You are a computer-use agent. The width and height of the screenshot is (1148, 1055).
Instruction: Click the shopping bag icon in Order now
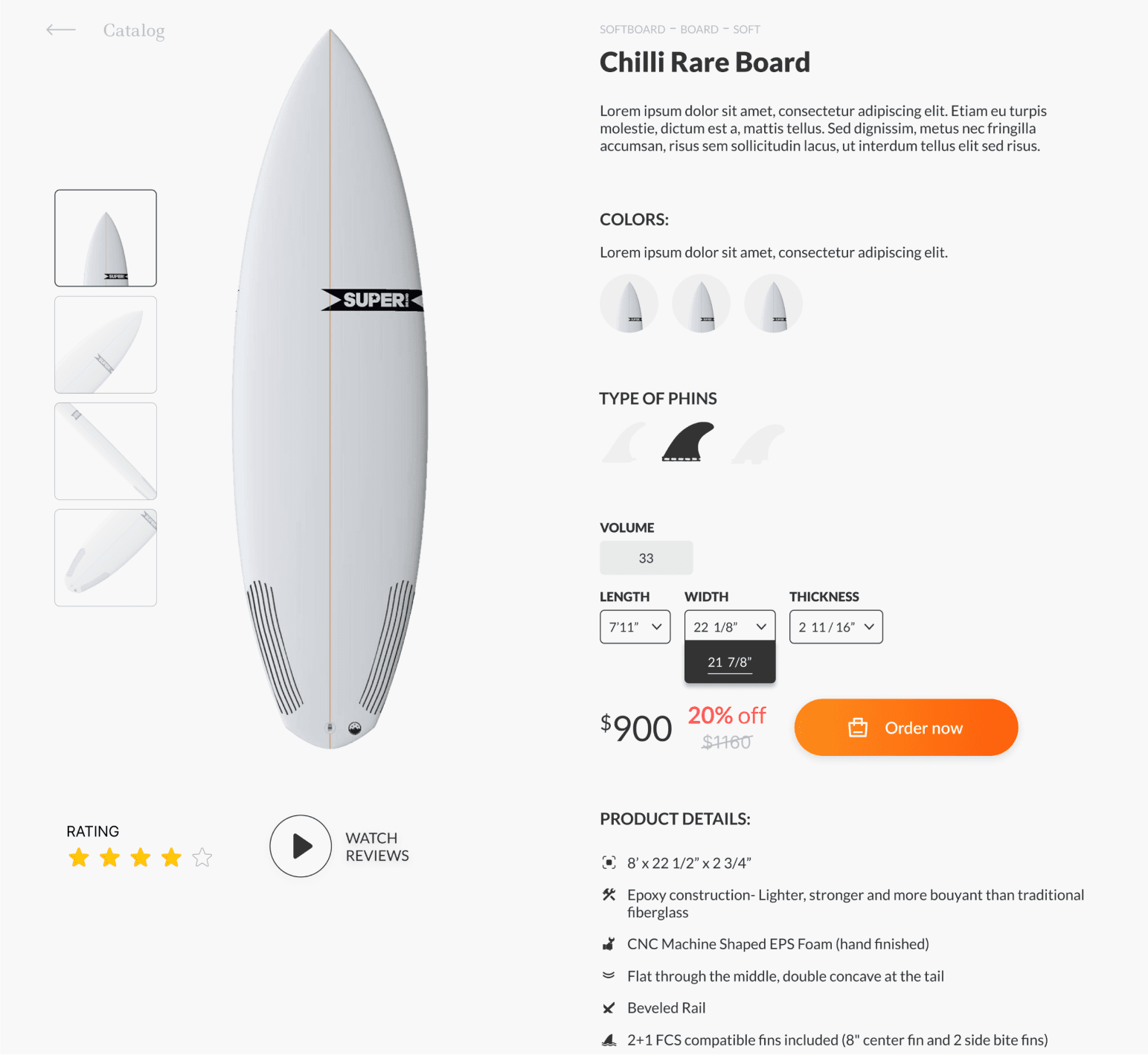click(x=858, y=728)
